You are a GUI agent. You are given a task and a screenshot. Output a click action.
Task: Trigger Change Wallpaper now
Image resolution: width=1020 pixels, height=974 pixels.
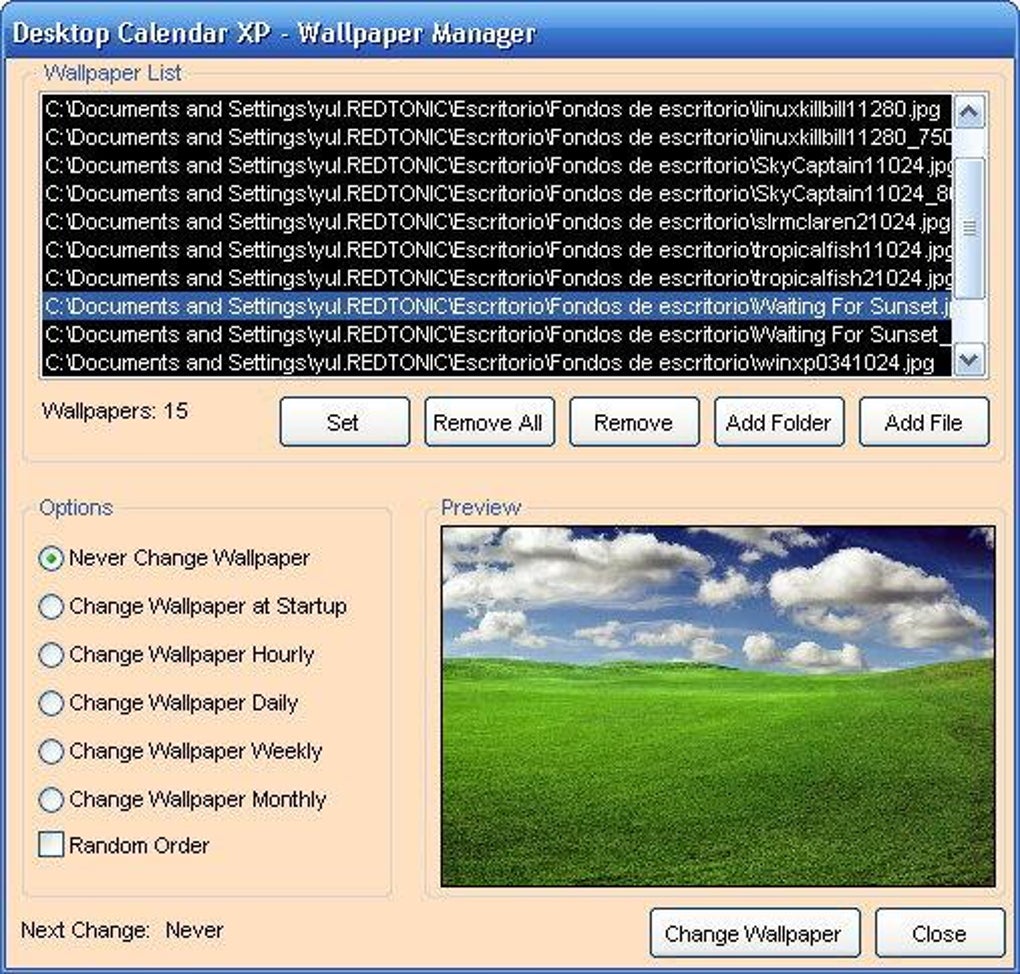coord(755,932)
